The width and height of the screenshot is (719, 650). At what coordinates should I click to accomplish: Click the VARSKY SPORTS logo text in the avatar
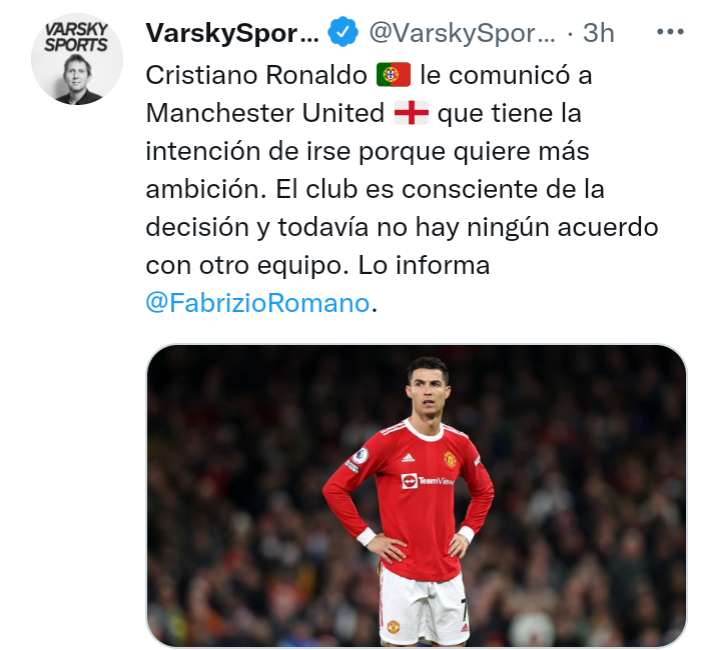[76, 37]
